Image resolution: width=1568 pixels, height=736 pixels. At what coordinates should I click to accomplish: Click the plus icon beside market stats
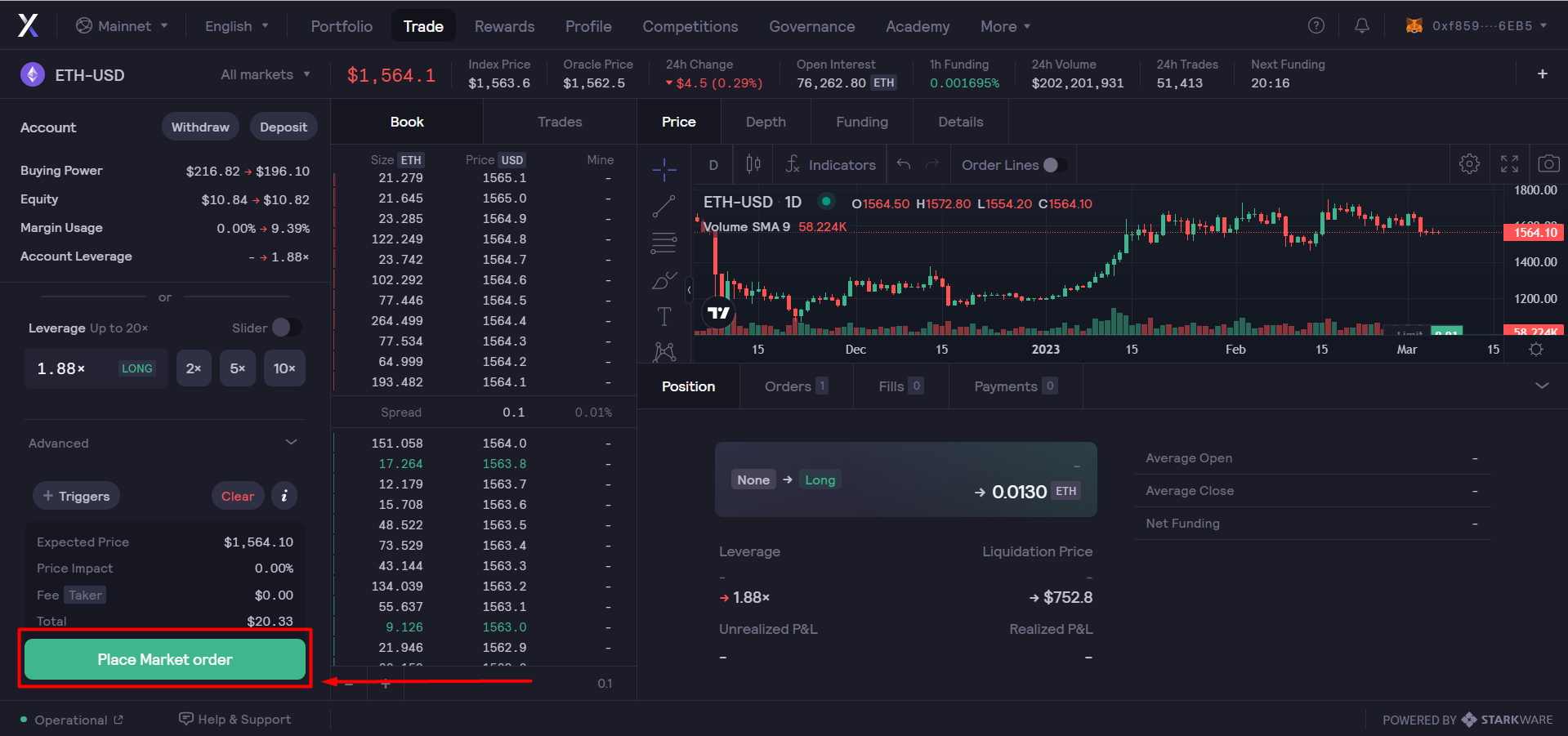pyautogui.click(x=1542, y=74)
